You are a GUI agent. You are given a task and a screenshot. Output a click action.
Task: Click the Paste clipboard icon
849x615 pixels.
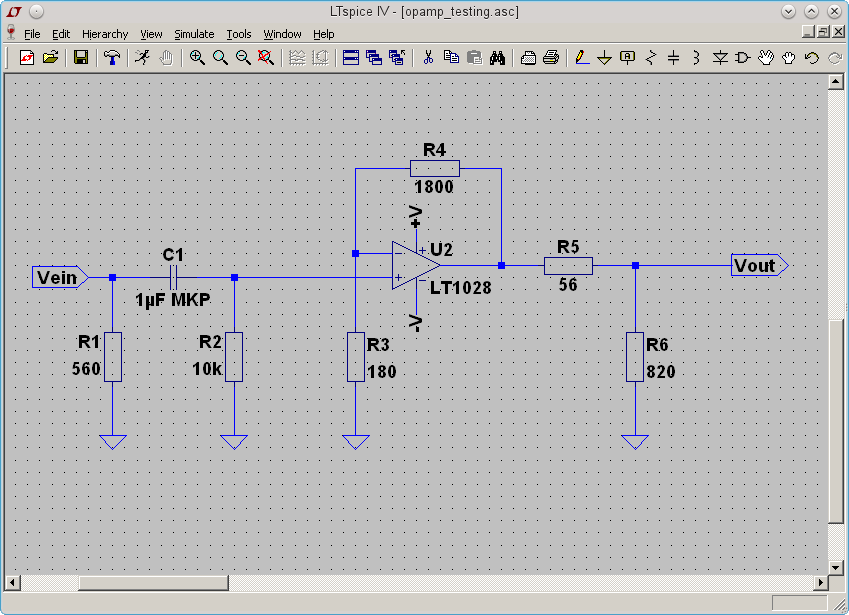point(474,57)
